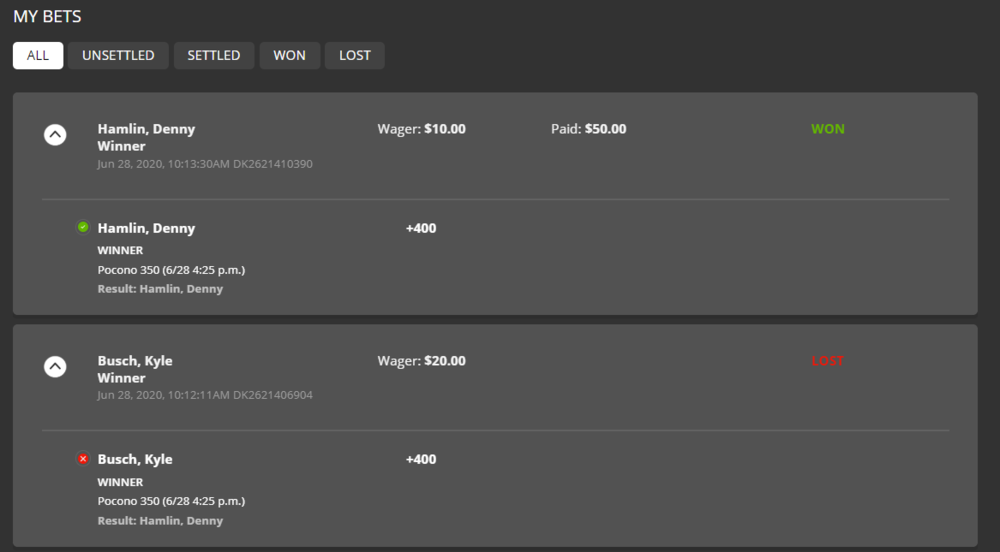Click bet ID DK2621406904 line
The width and height of the screenshot is (1000, 552).
pyautogui.click(x=205, y=395)
